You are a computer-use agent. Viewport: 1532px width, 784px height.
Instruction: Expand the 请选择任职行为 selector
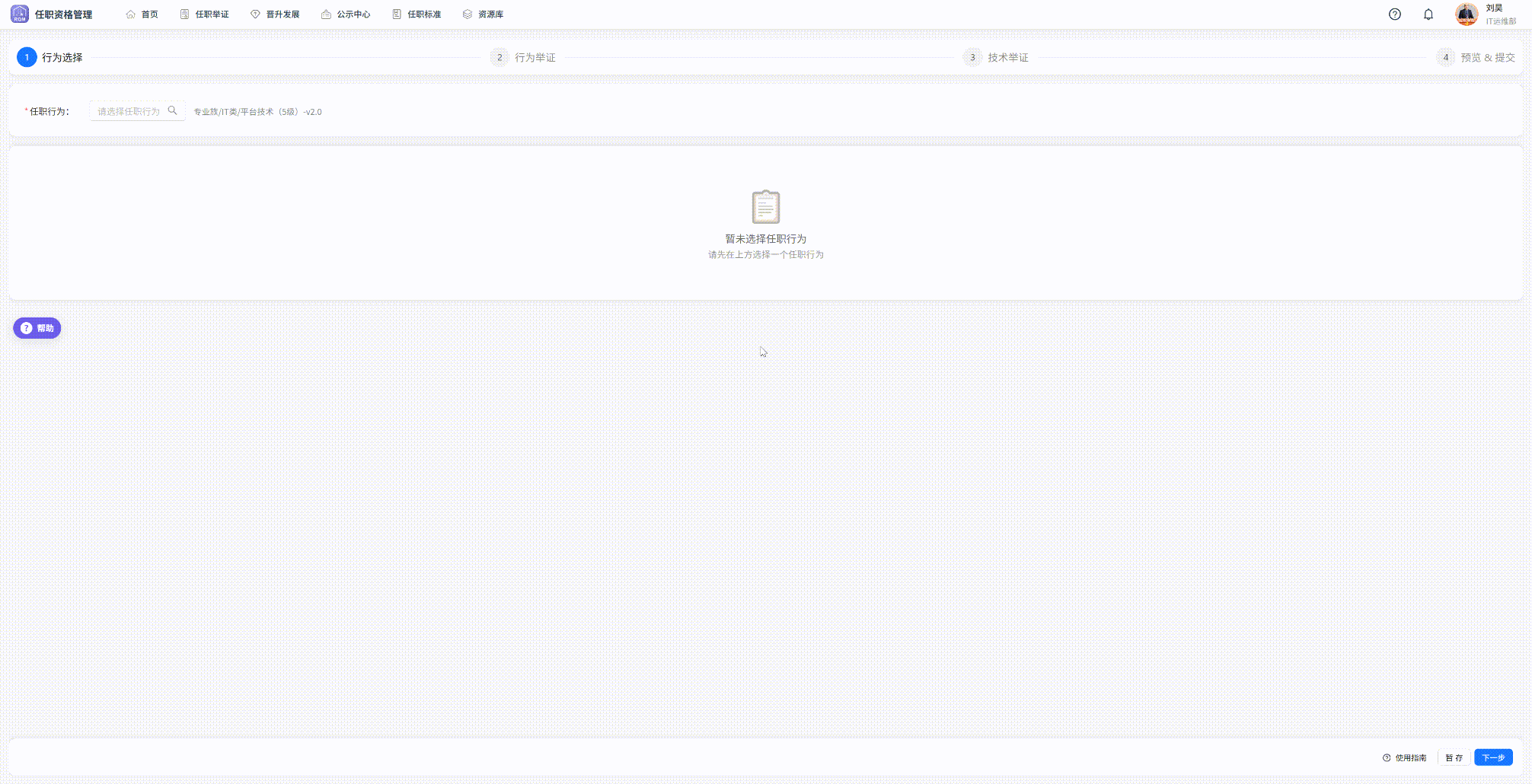pyautogui.click(x=129, y=111)
